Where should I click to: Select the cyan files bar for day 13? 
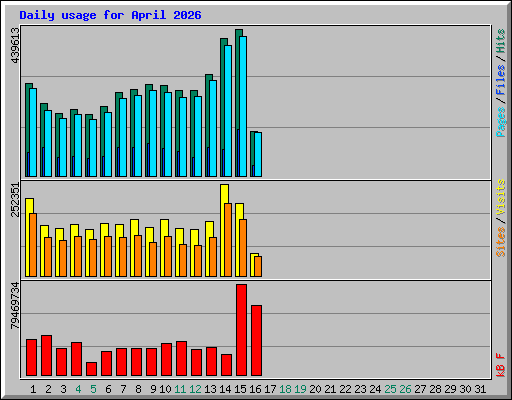(x=213, y=128)
